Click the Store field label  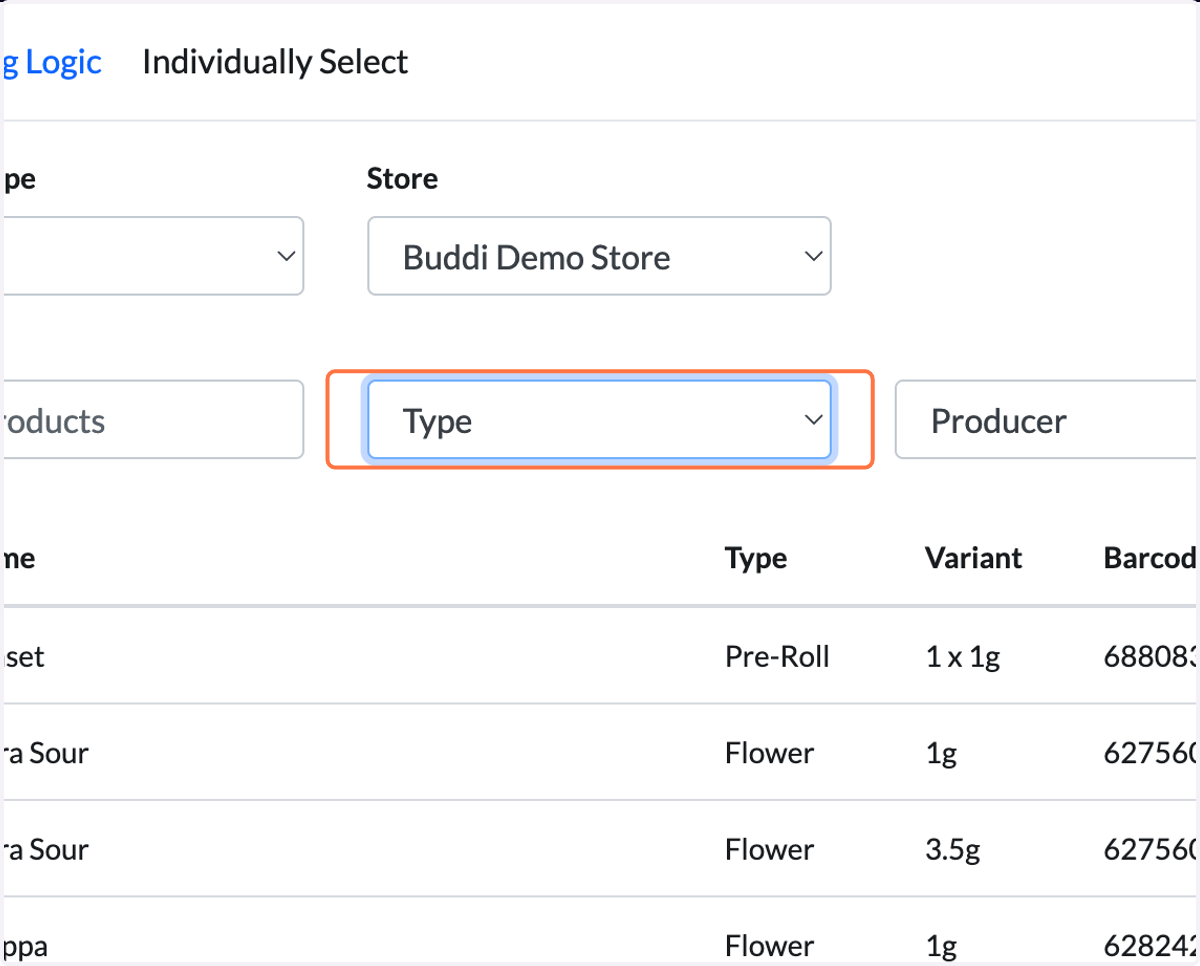[x=402, y=179]
